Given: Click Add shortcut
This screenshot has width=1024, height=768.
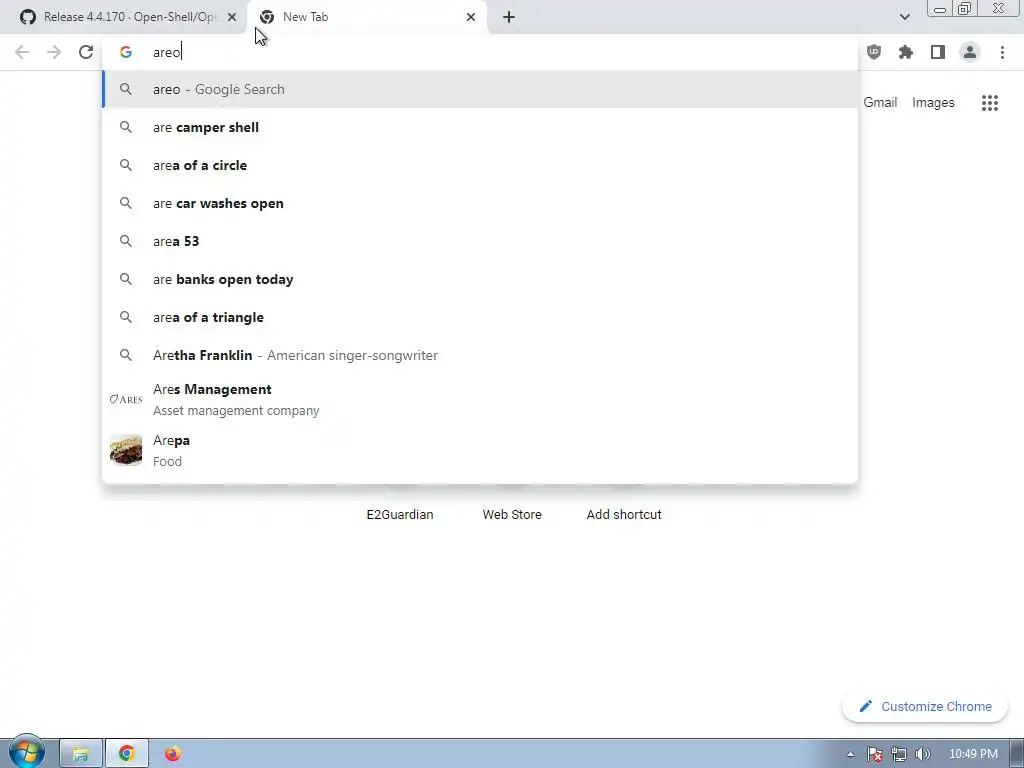Looking at the screenshot, I should (624, 515).
